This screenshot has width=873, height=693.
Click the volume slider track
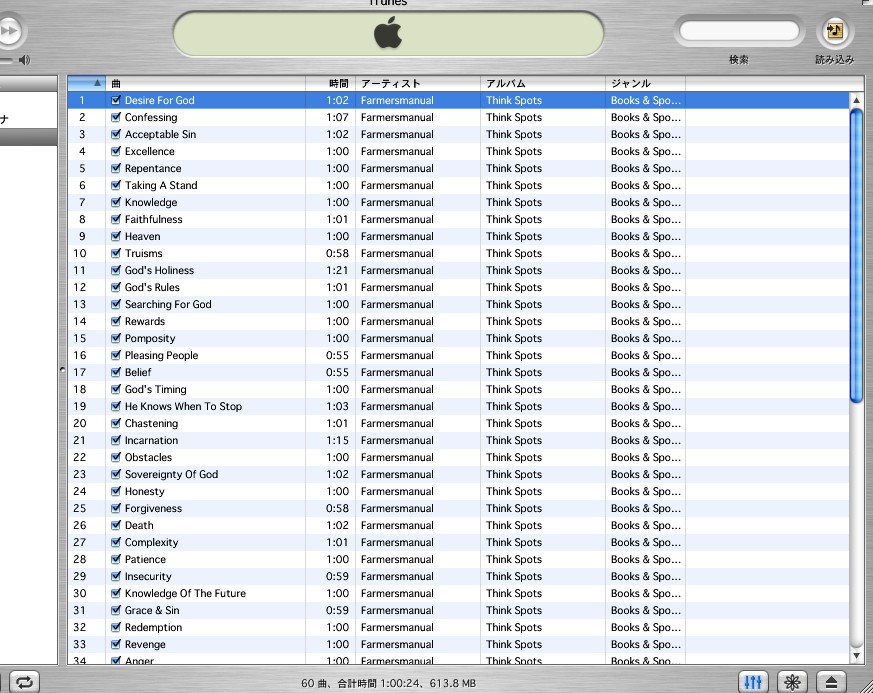click(x=6, y=60)
